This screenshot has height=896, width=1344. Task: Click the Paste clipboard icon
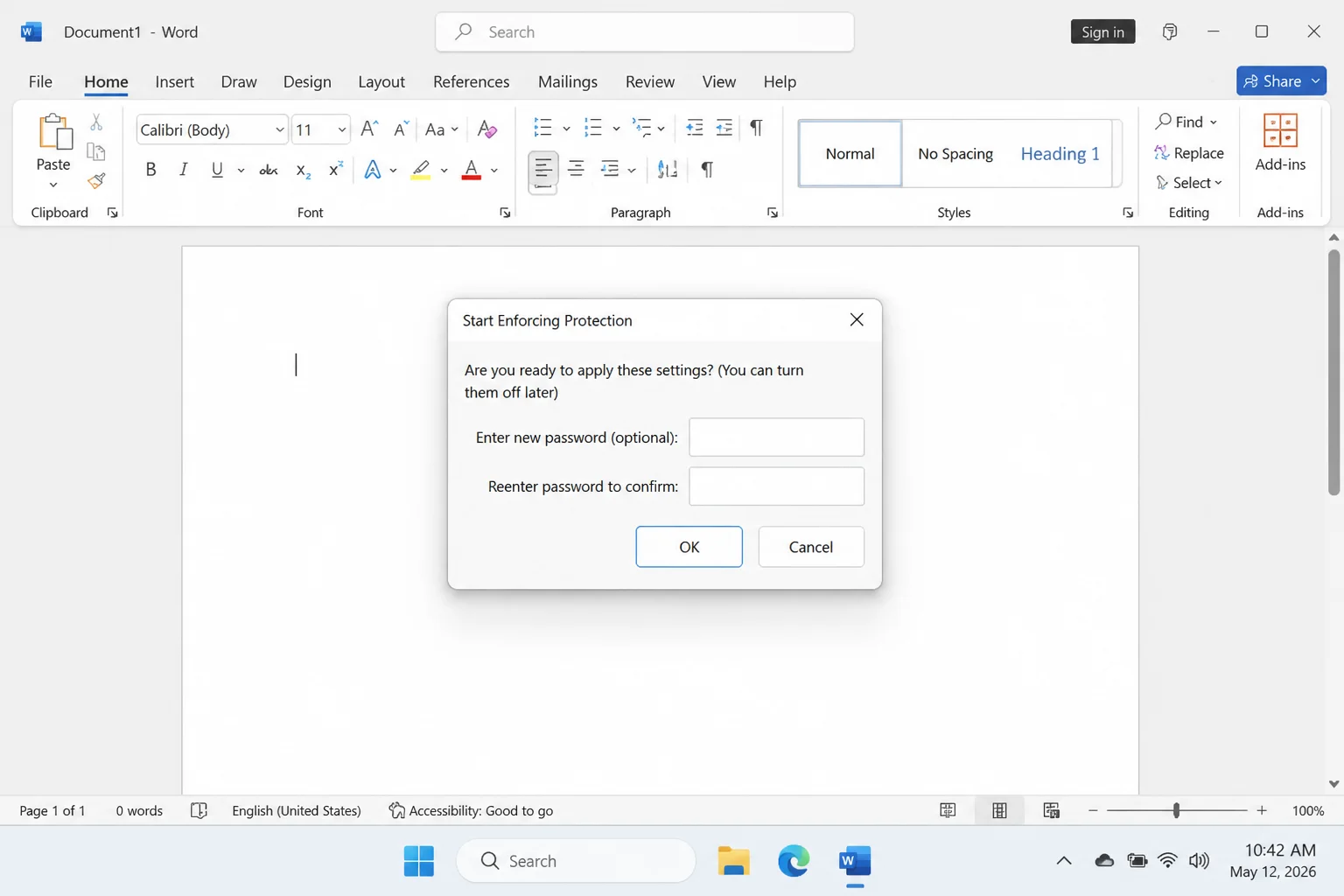pos(54,132)
